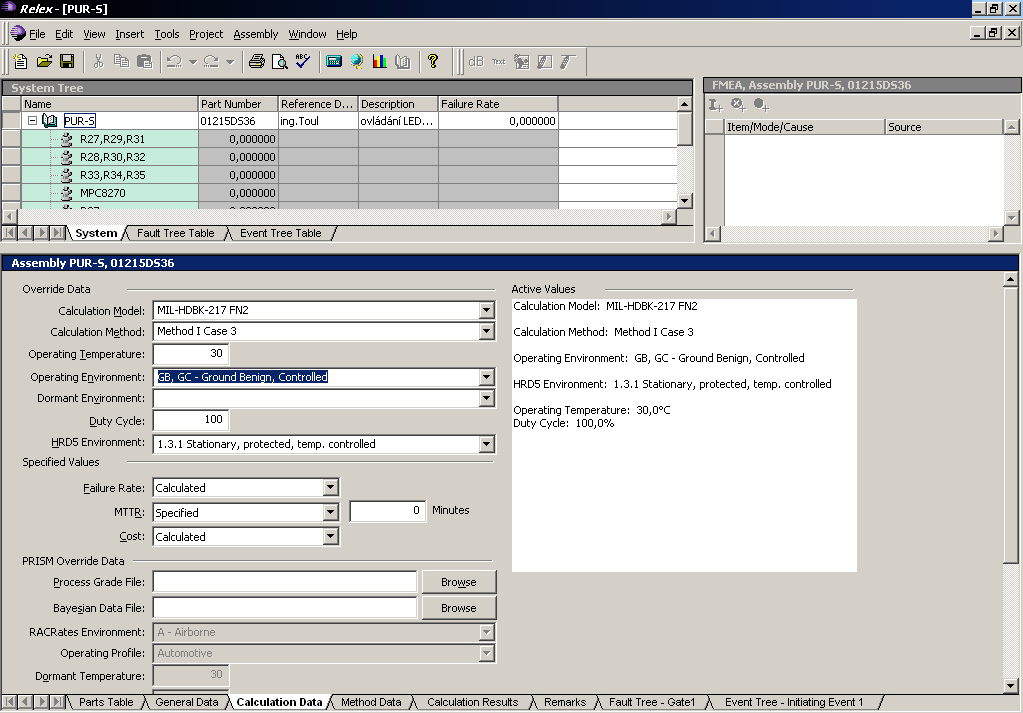Viewport: 1023px width, 713px height.
Task: Click the picture toolbar icon beside Text
Action: pyautogui.click(x=521, y=61)
